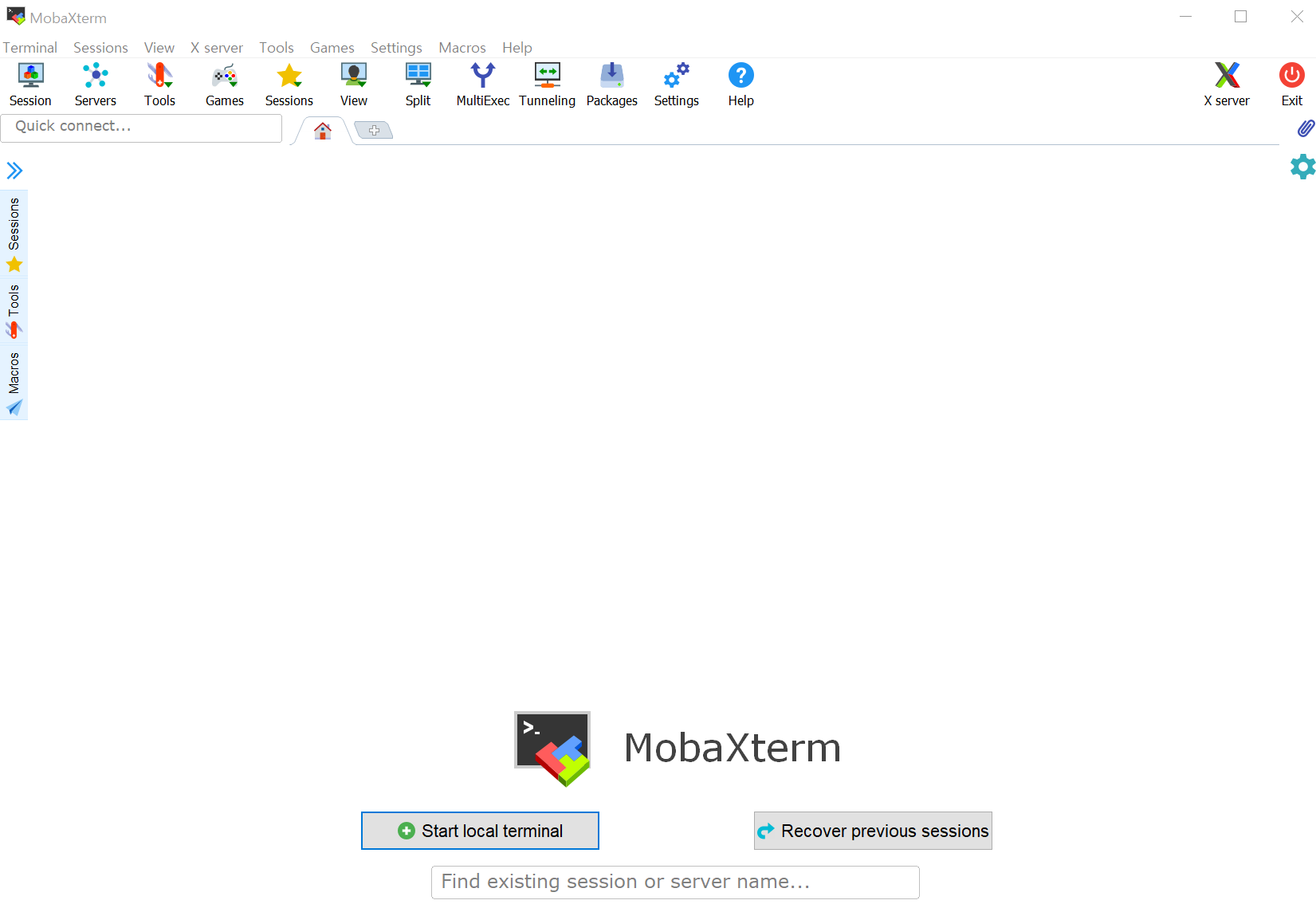Viewport: 1316px width, 908px height.
Task: Click the X server toolbar icon
Action: coord(1227,85)
